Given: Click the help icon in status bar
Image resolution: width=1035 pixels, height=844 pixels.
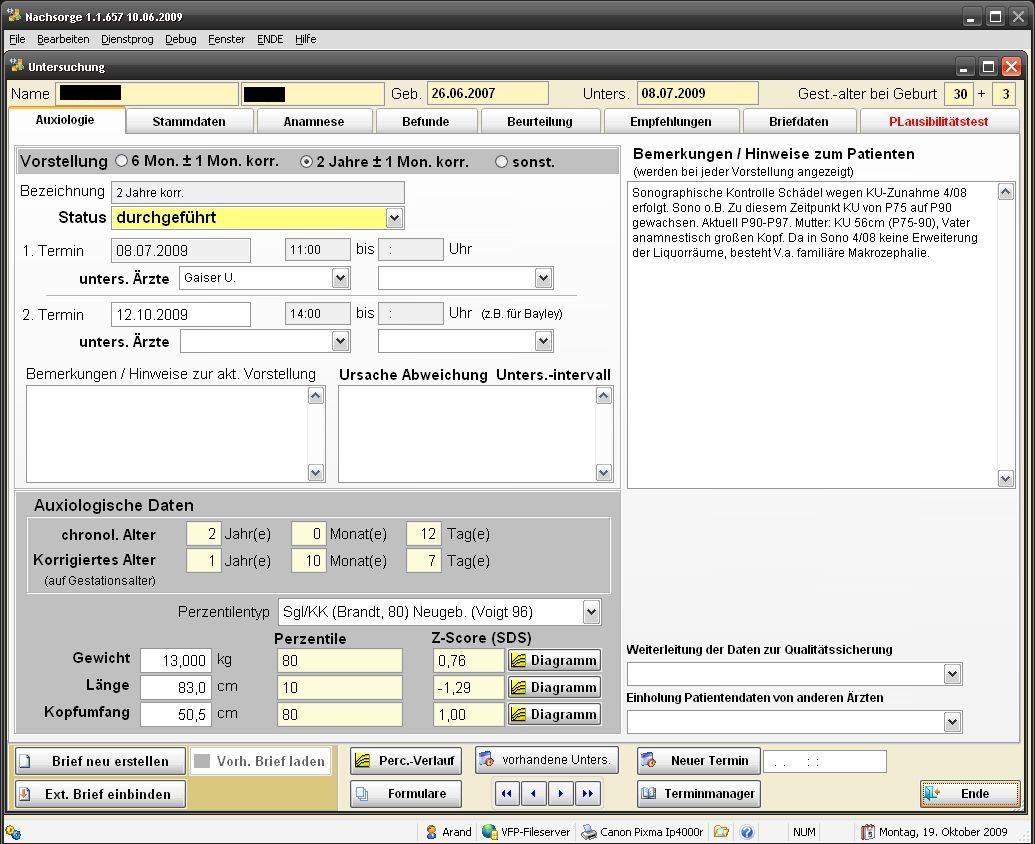Looking at the screenshot, I should [747, 832].
